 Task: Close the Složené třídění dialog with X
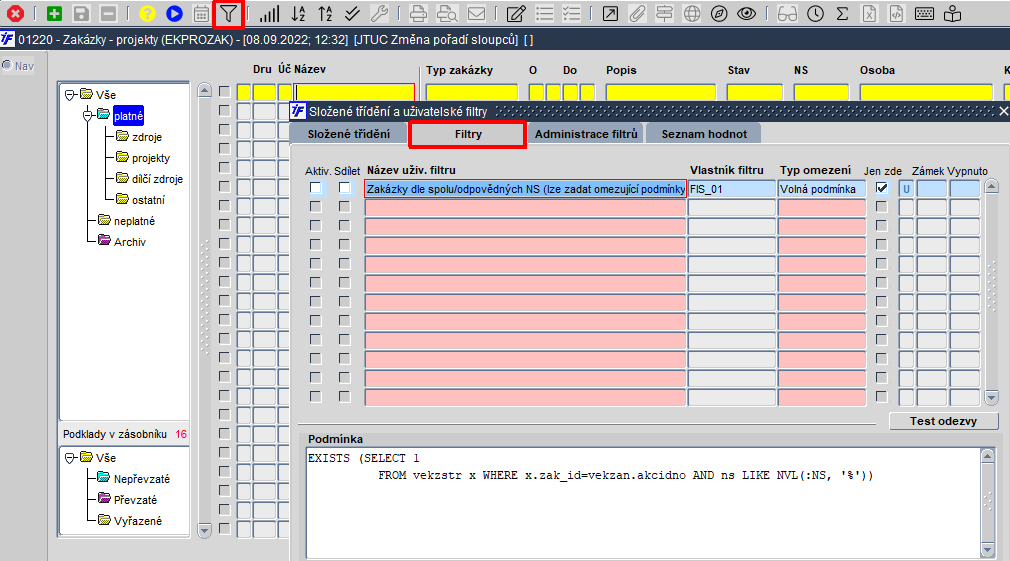[x=1003, y=111]
